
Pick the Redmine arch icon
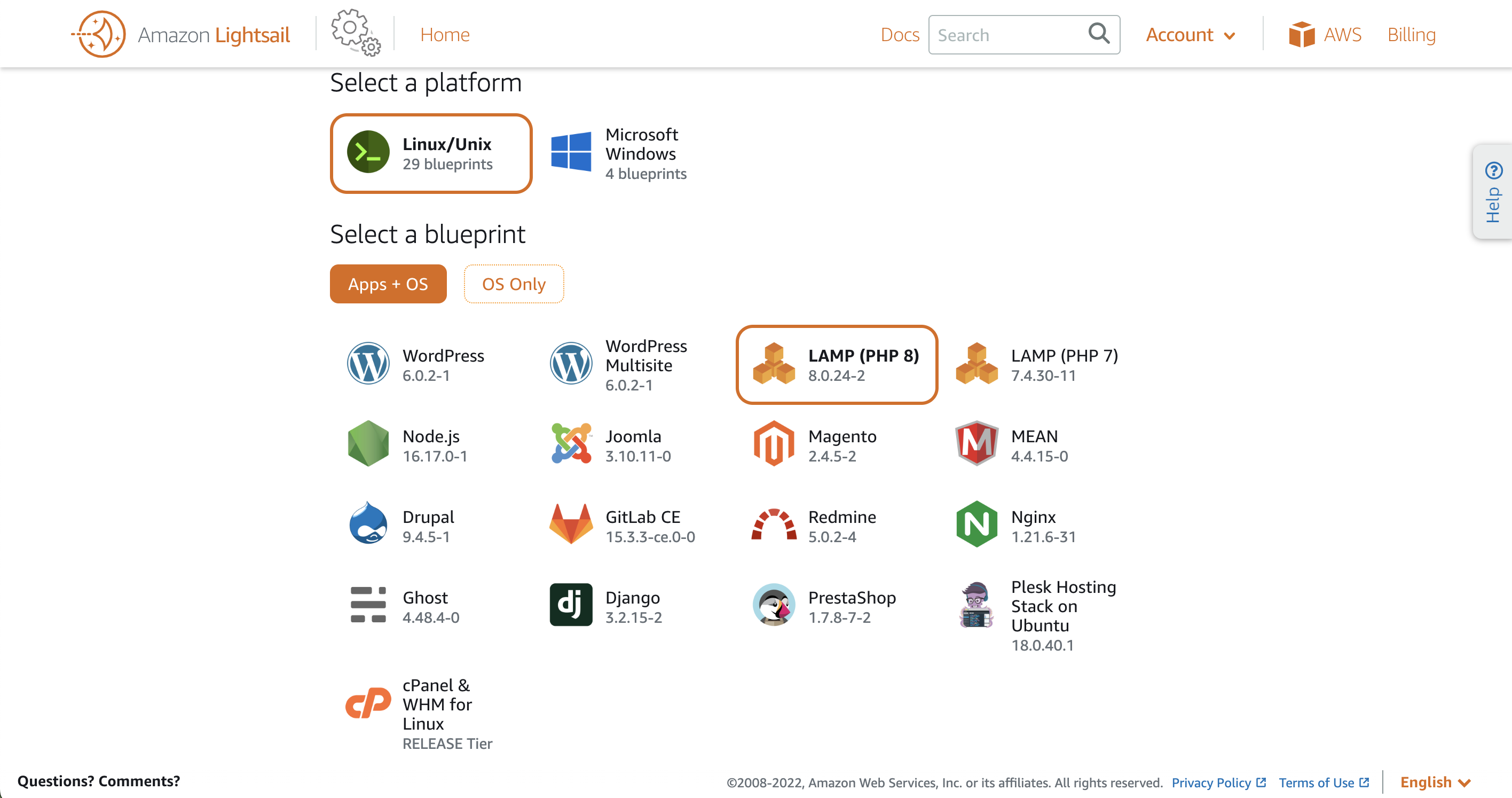click(774, 524)
